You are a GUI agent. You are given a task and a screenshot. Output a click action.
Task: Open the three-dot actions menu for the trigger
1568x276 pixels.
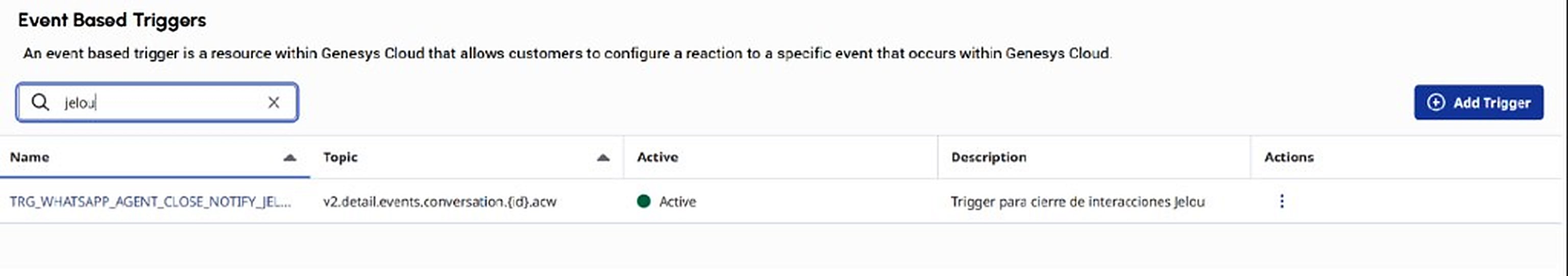coord(1281,201)
